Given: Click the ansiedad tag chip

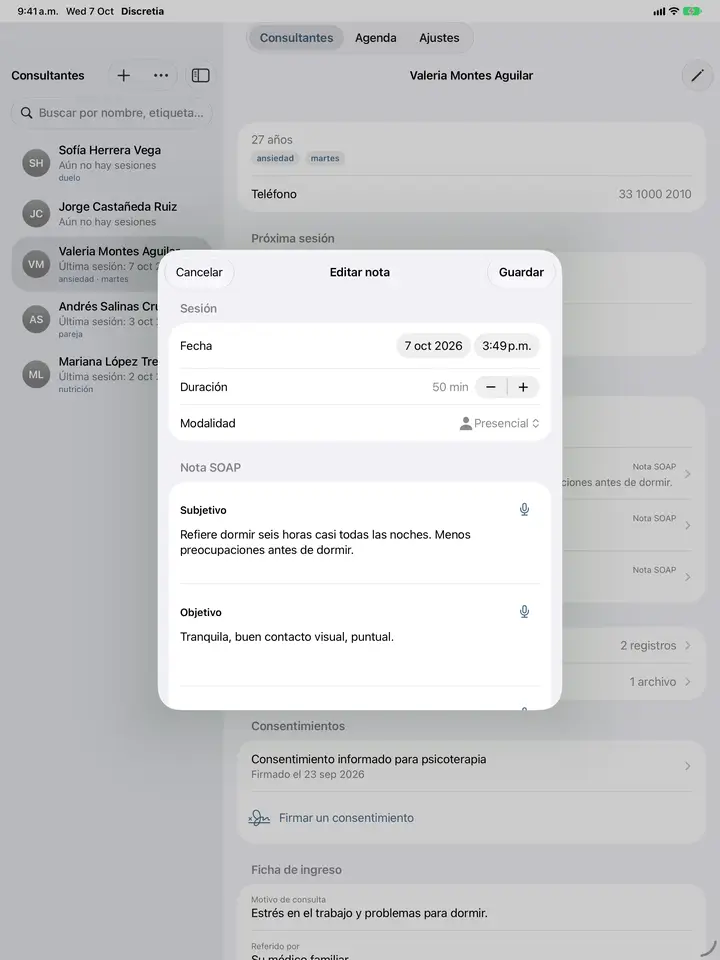Looking at the screenshot, I should coord(275,158).
